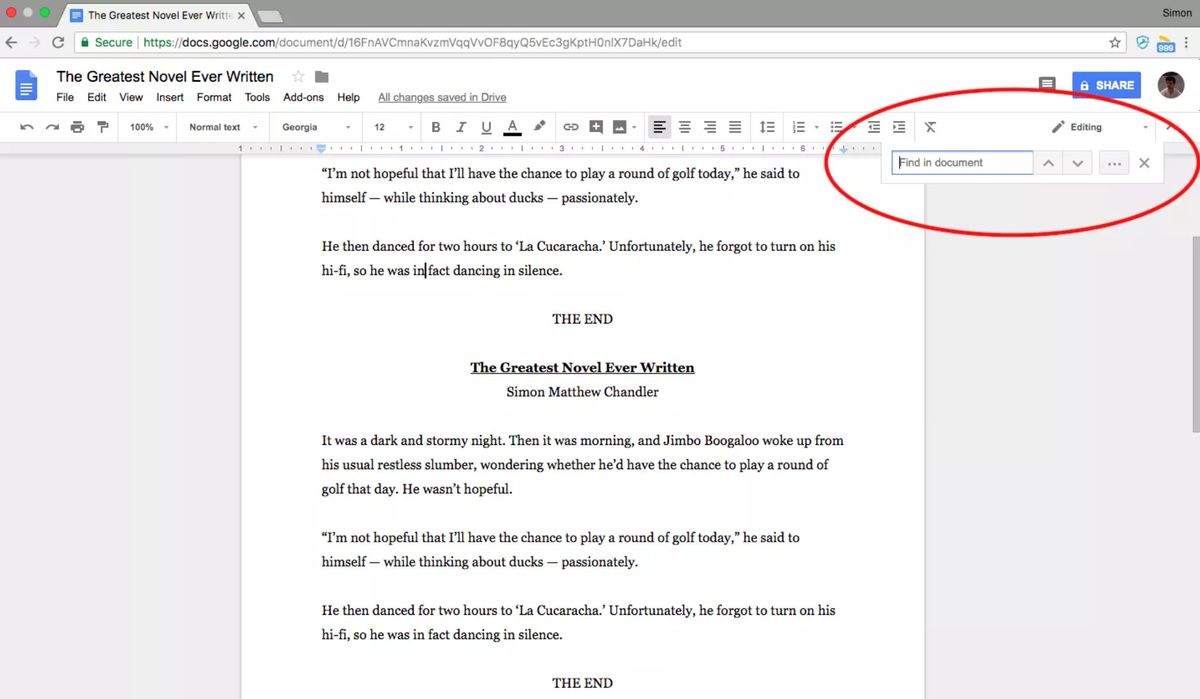The width and height of the screenshot is (1200, 699).
Task: Click the Find in document field
Action: (x=962, y=163)
